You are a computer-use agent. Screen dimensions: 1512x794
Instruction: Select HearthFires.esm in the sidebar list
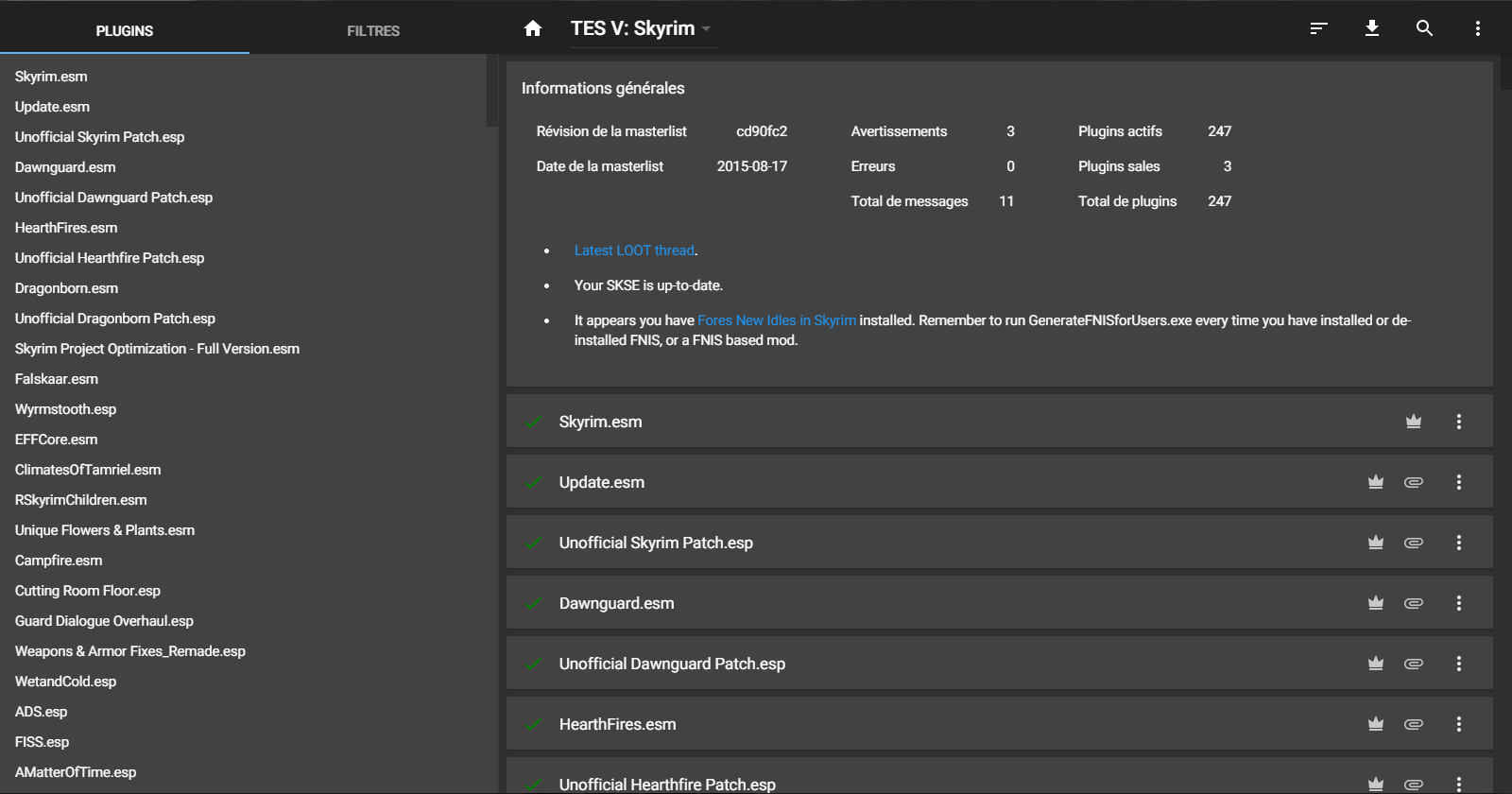click(x=66, y=228)
